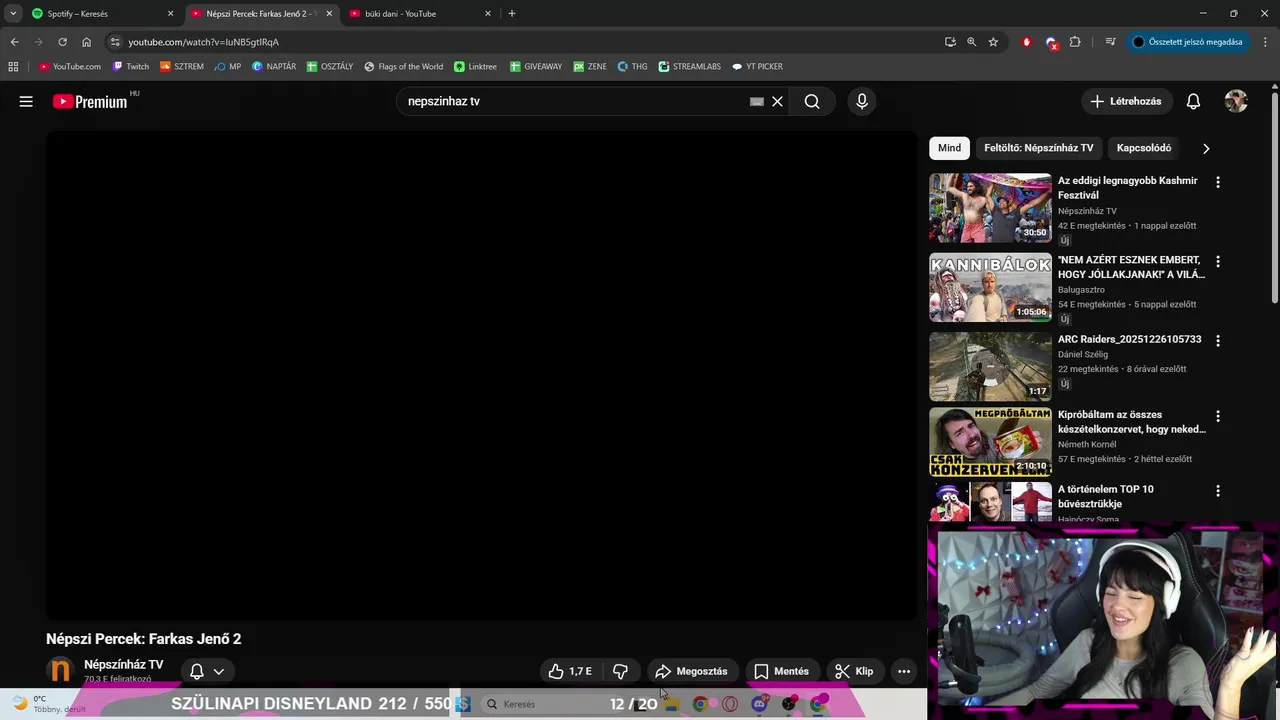Viewport: 1280px width, 720px height.
Task: Open the zoom magnifier in the address bar
Action: 971,42
